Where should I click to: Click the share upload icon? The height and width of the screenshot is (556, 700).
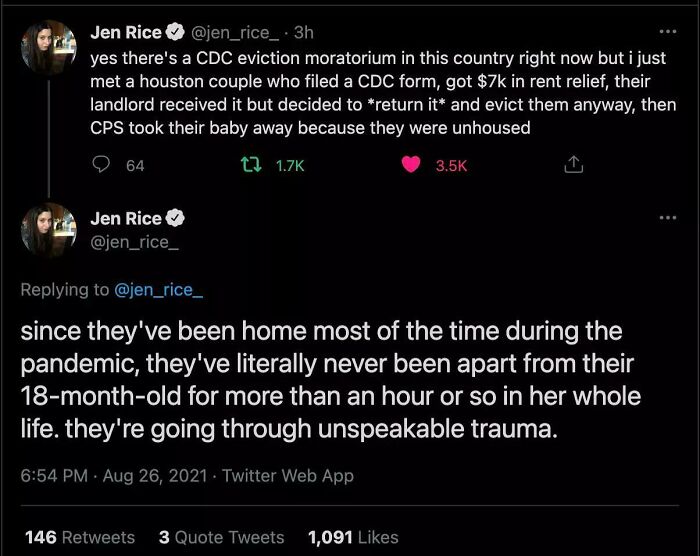point(574,166)
